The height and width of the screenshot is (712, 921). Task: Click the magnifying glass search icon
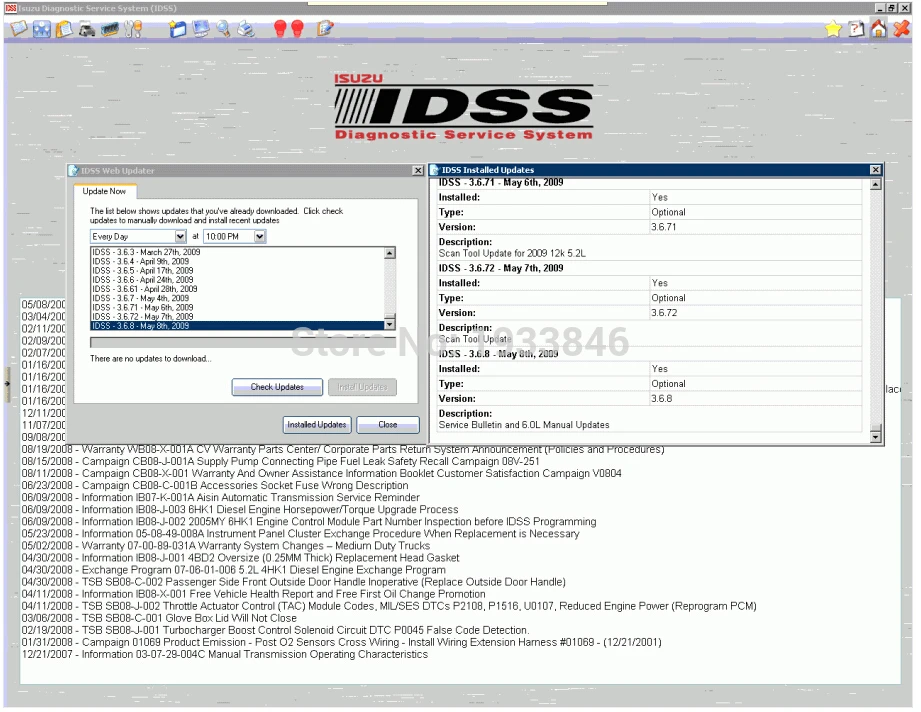point(223,29)
